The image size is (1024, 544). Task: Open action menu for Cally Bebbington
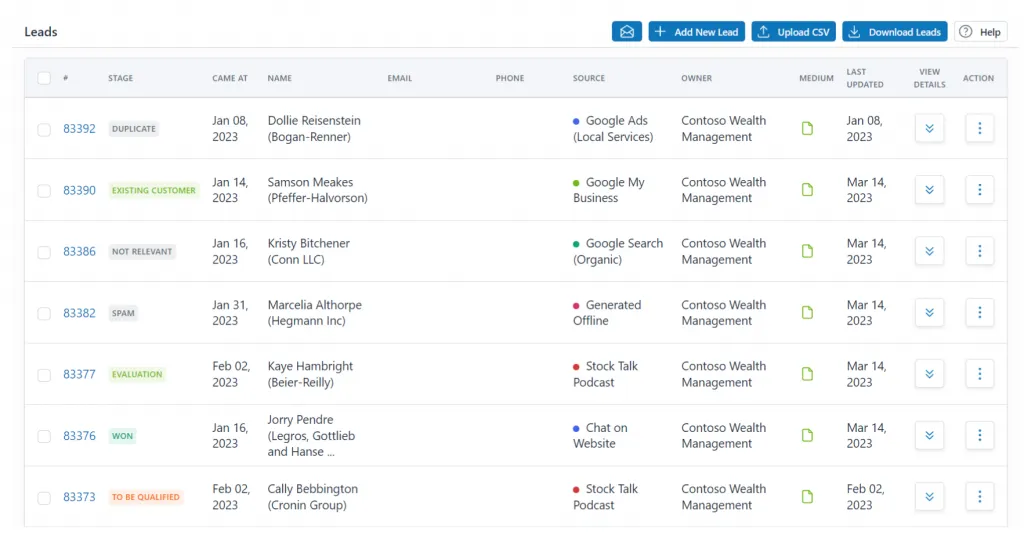click(980, 497)
